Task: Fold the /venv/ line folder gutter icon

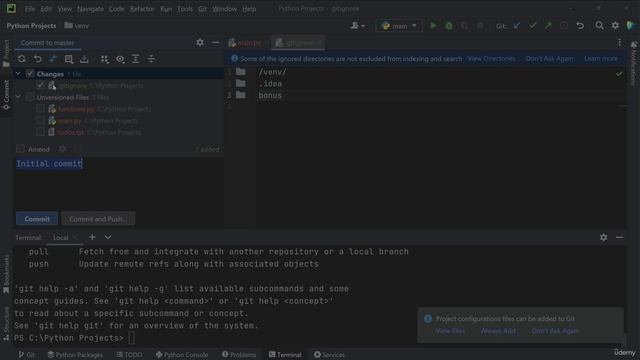Action: pyautogui.click(x=241, y=72)
